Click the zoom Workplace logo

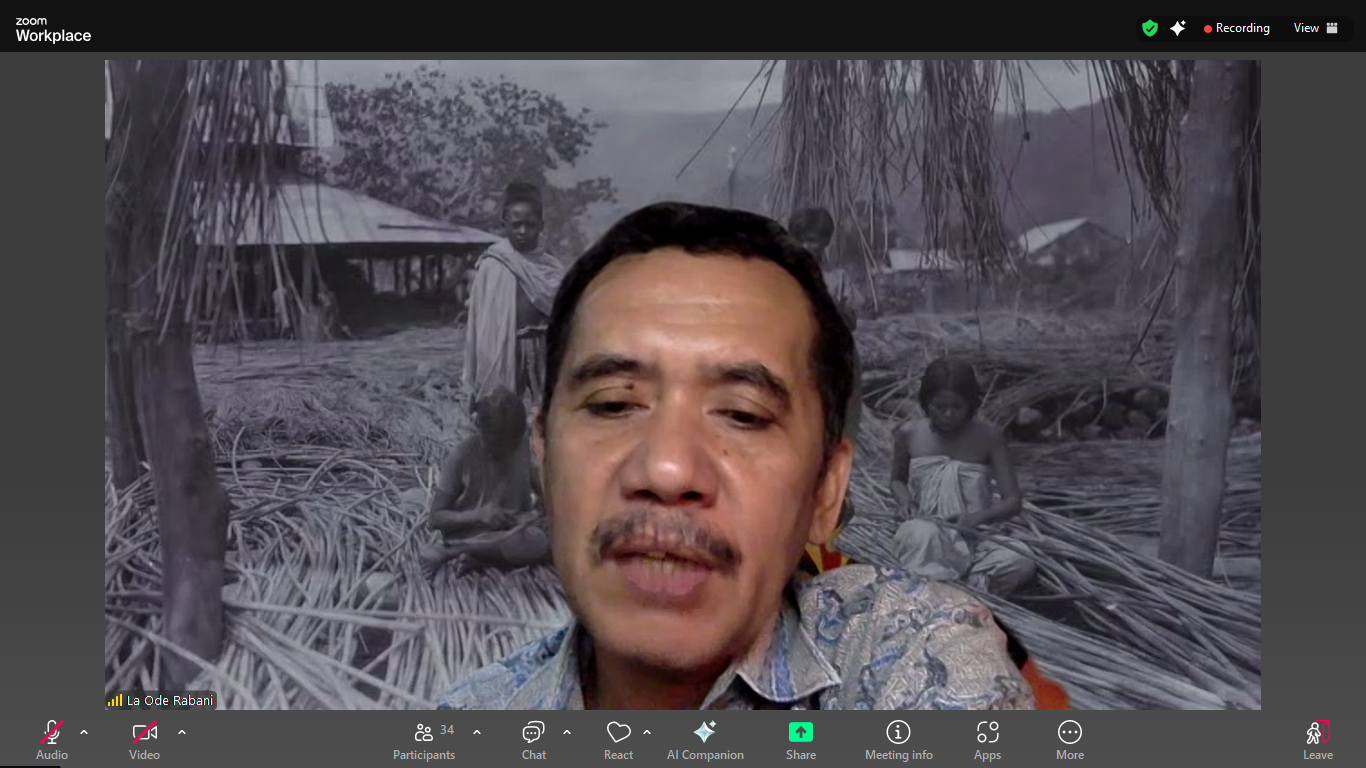(52, 28)
